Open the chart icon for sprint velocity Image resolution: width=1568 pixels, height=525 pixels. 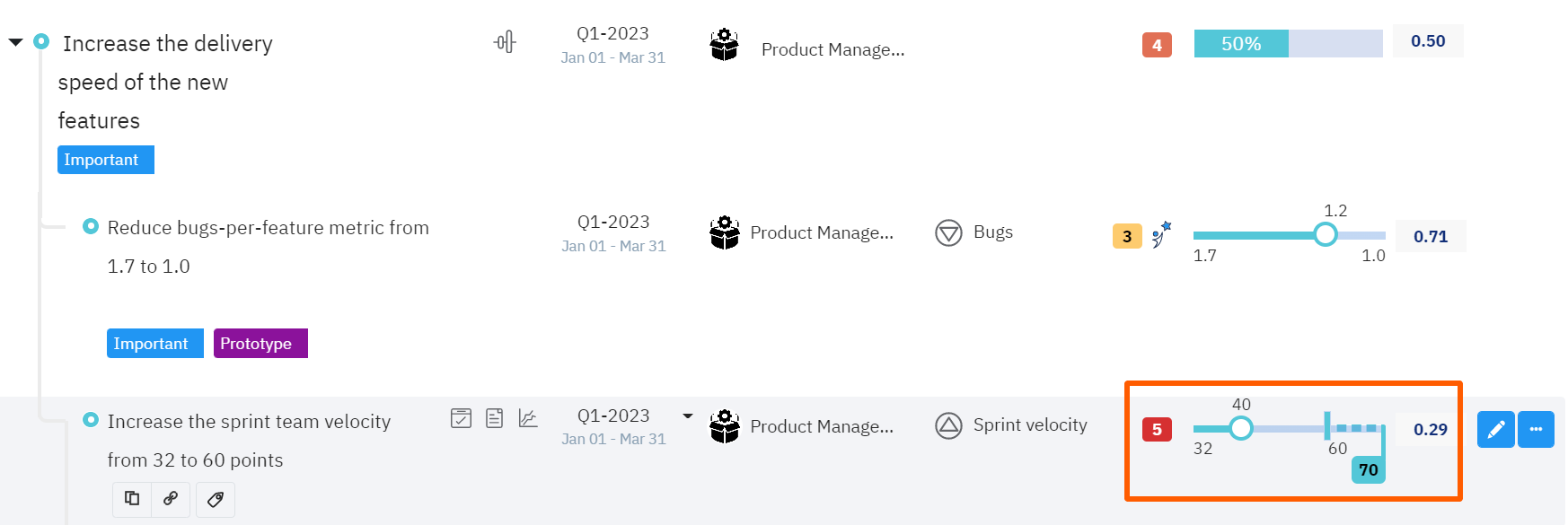[x=528, y=418]
